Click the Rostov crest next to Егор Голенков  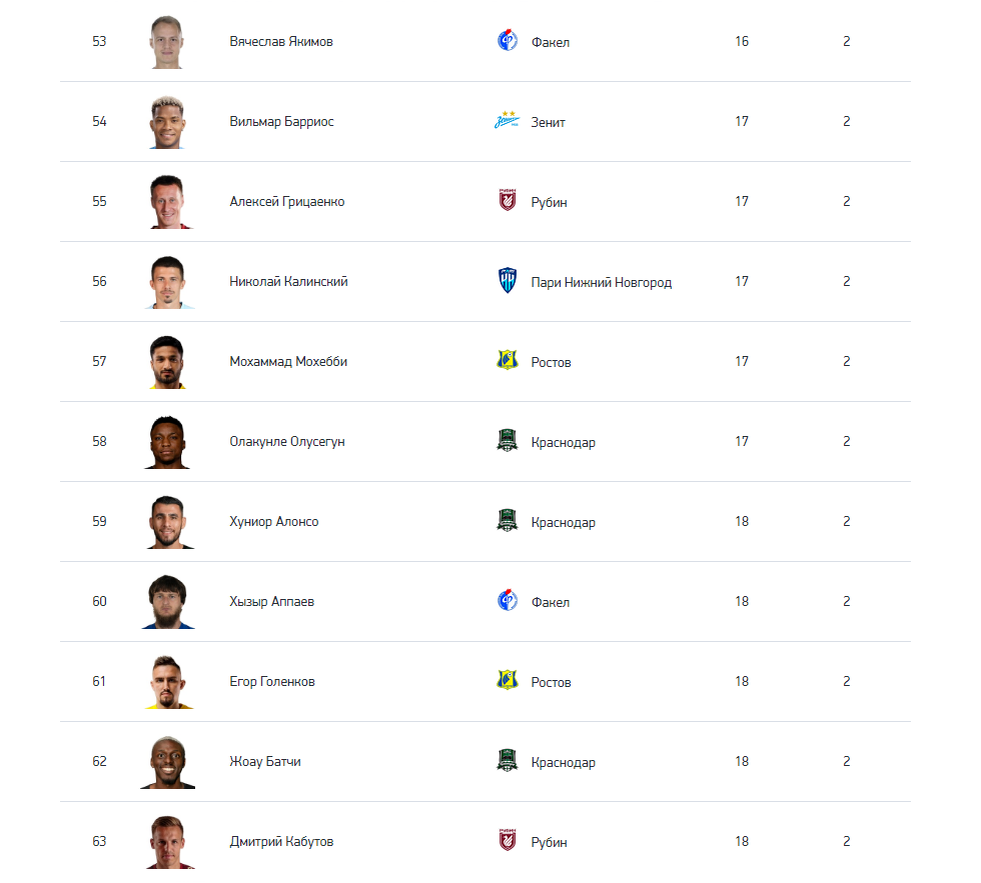coord(507,680)
